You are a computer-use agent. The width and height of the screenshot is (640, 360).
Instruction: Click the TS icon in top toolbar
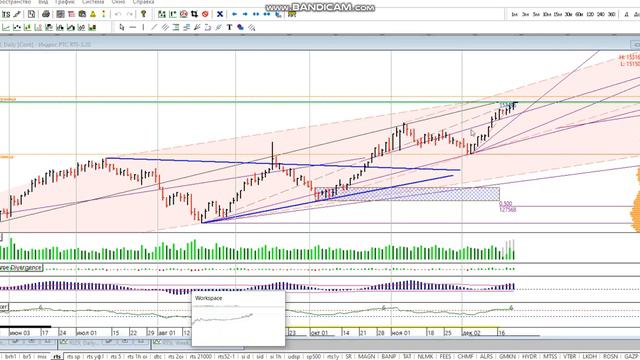click(6, 14)
